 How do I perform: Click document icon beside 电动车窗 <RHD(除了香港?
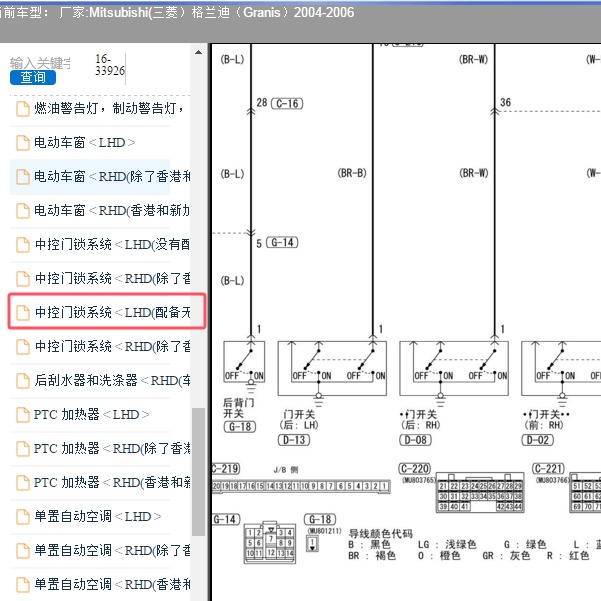click(23, 177)
